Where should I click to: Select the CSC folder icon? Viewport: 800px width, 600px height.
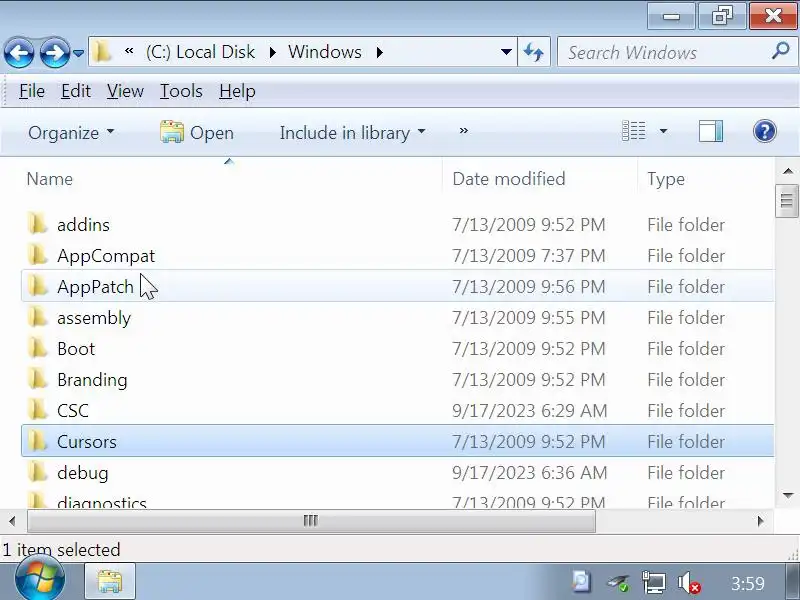click(37, 411)
